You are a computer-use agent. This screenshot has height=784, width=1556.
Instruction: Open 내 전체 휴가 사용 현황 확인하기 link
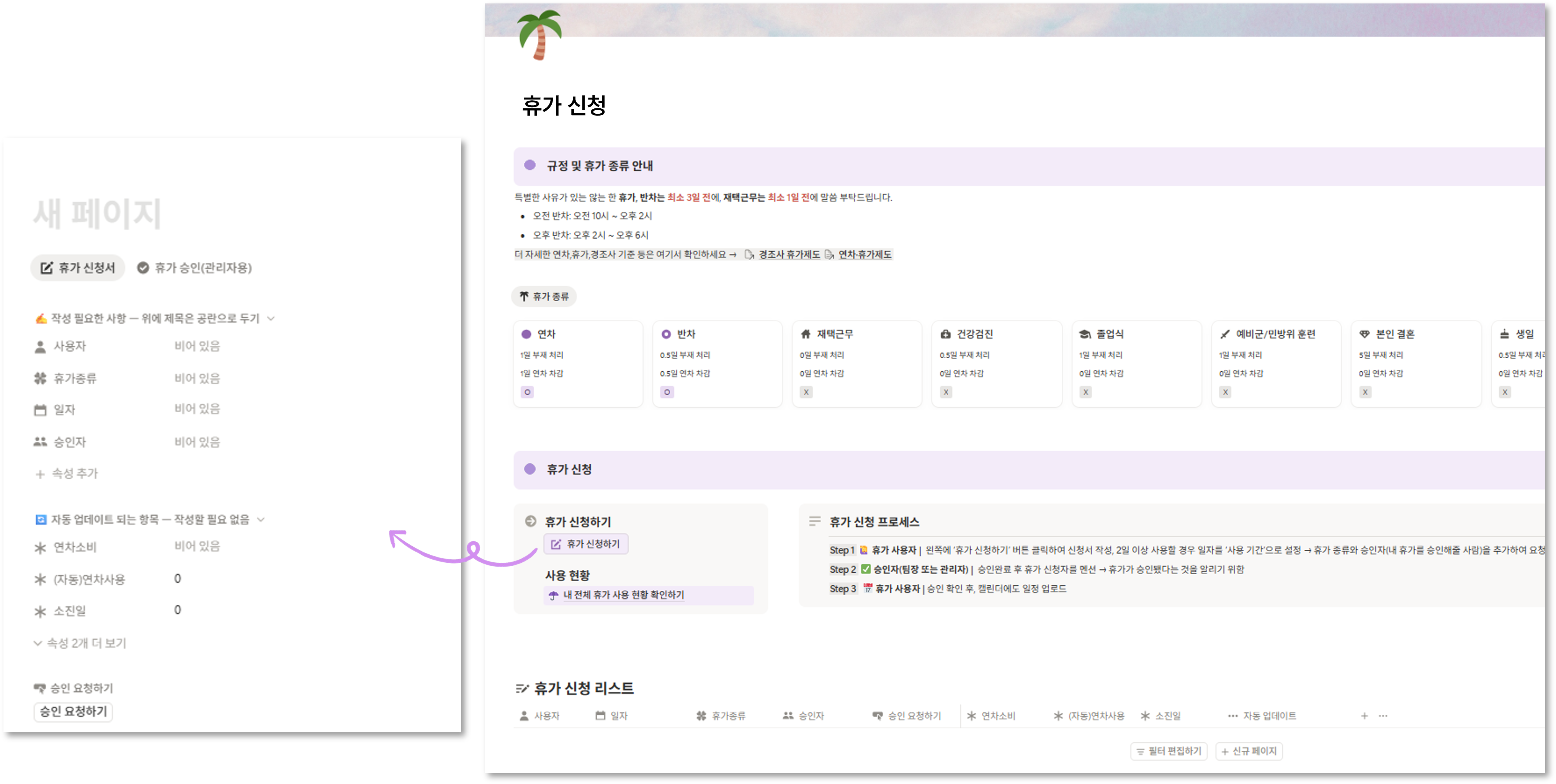coord(623,596)
